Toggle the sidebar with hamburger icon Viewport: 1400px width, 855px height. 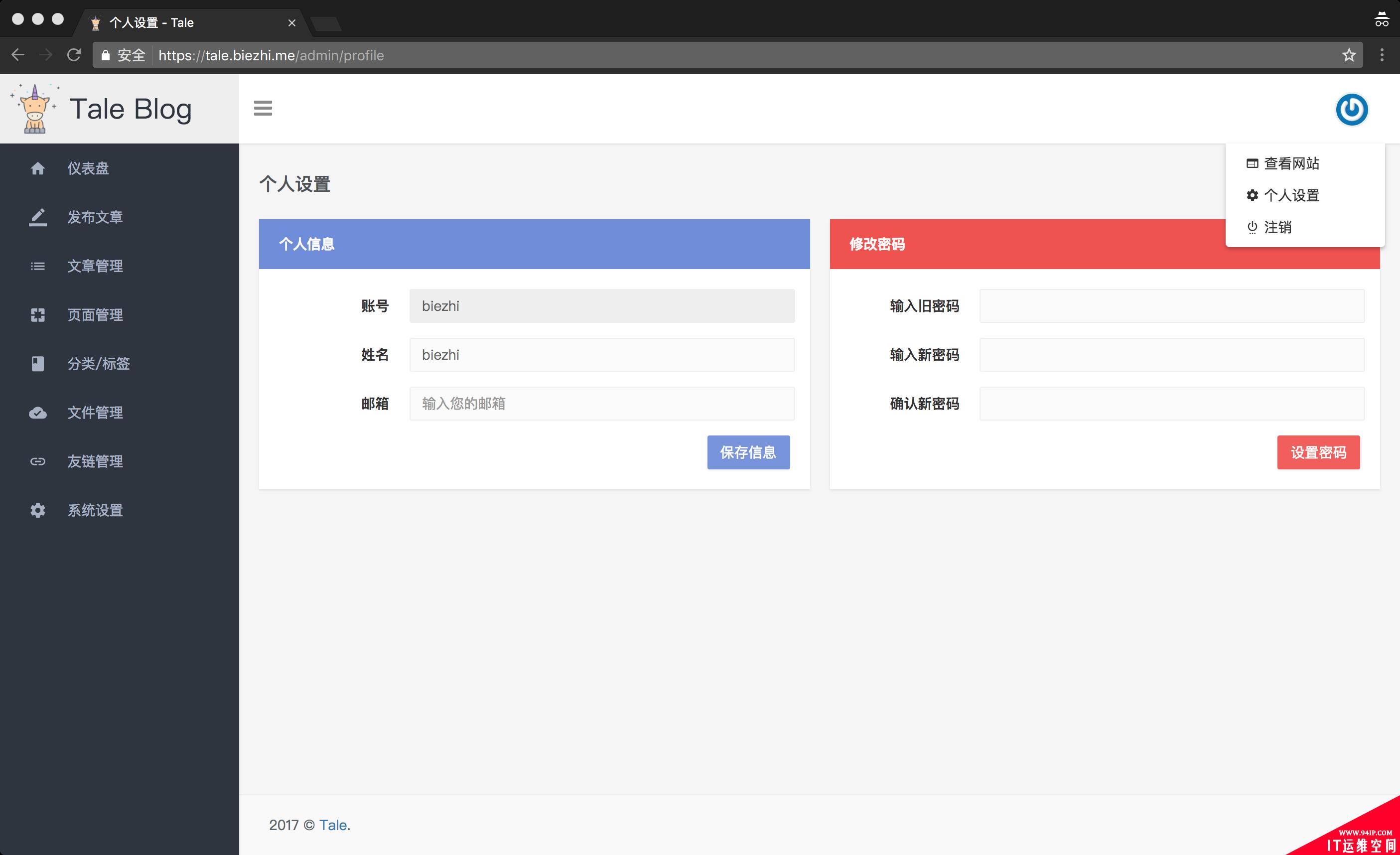[263, 108]
